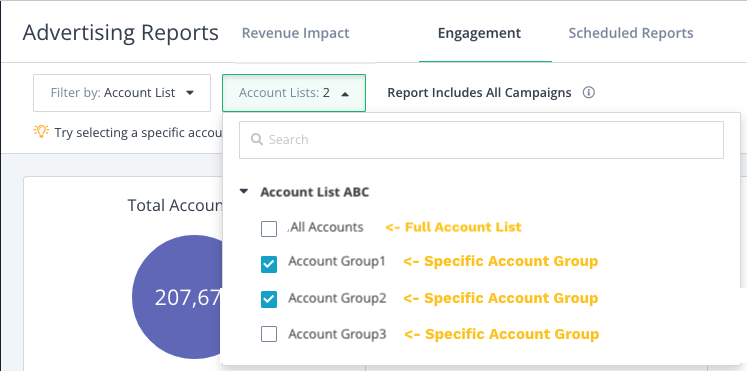Uncheck the Account Group2 checkbox
Screen dimensions: 747x371
coord(269,300)
